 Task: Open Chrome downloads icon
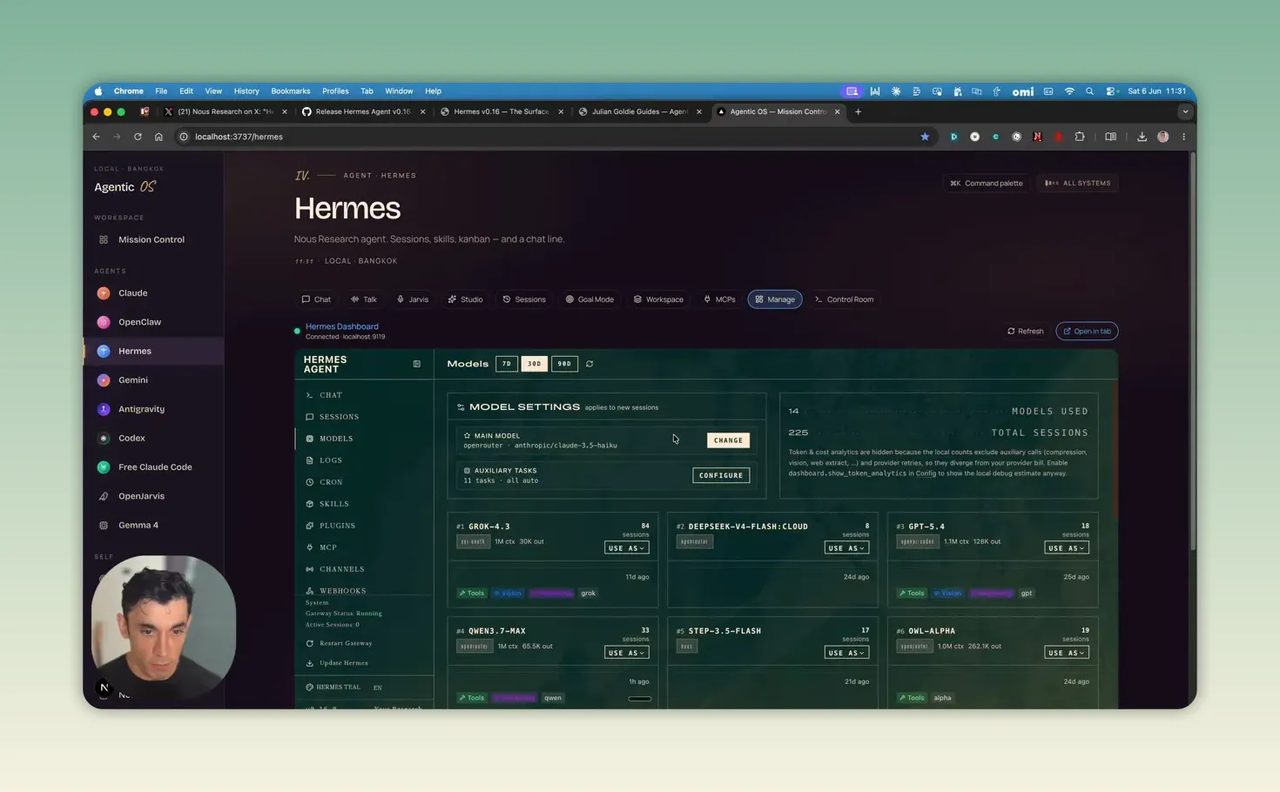tap(1142, 137)
